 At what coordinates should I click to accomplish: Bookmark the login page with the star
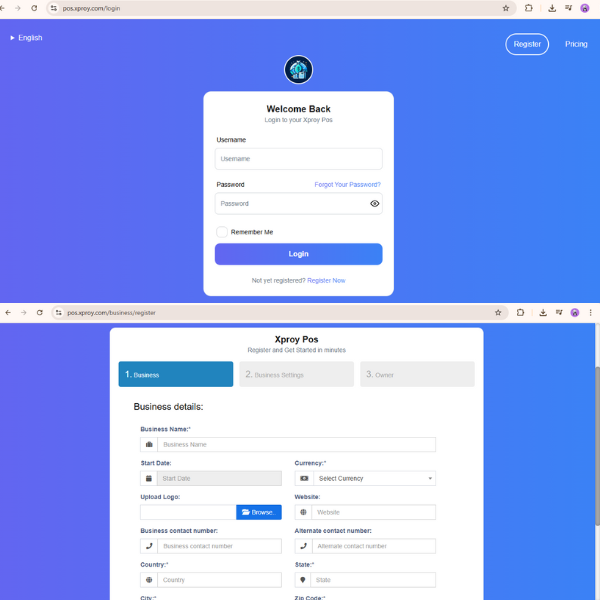pos(505,8)
